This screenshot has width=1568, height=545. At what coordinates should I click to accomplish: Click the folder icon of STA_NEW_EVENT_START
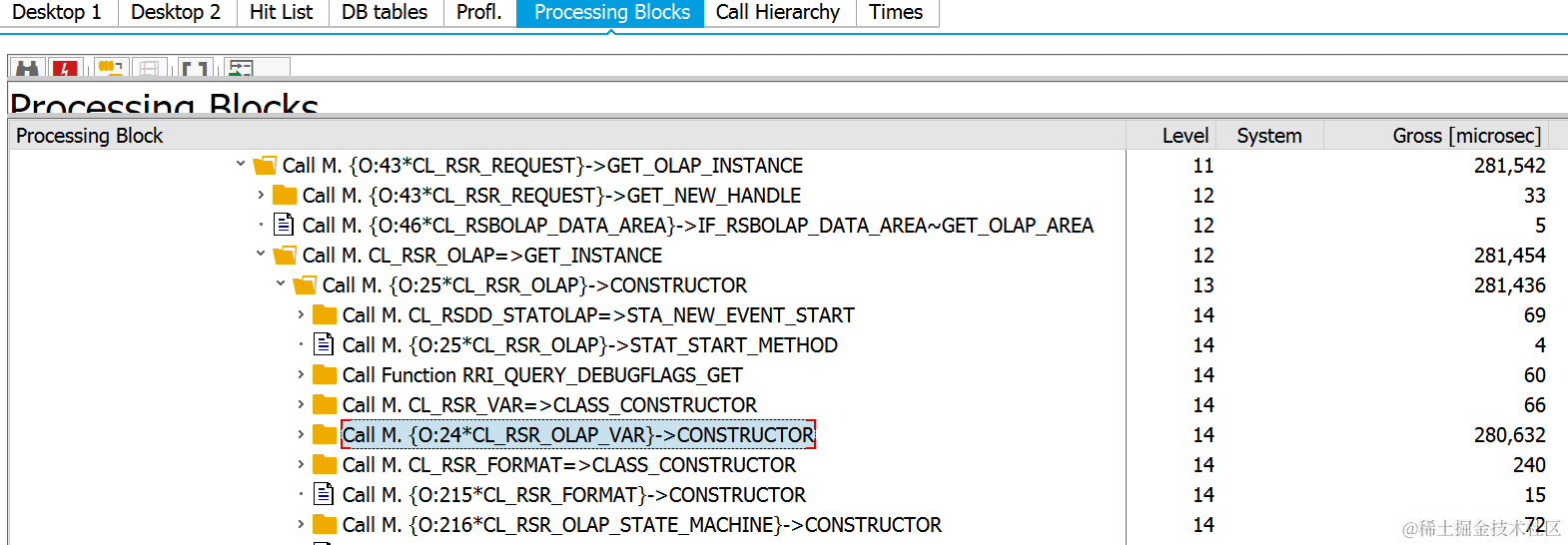[325, 315]
